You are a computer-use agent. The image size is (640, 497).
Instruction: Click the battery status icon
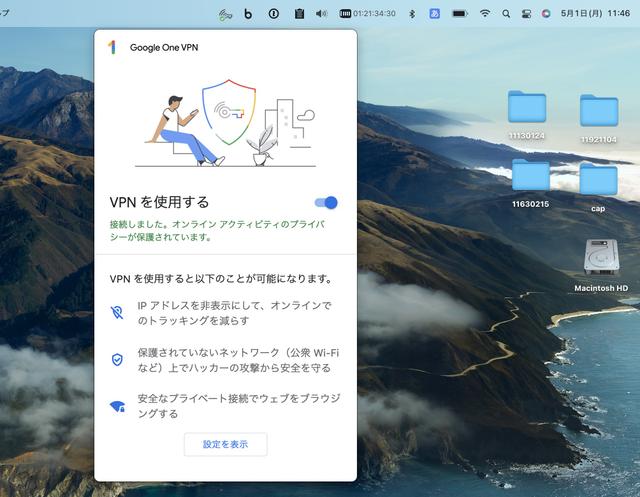(460, 14)
